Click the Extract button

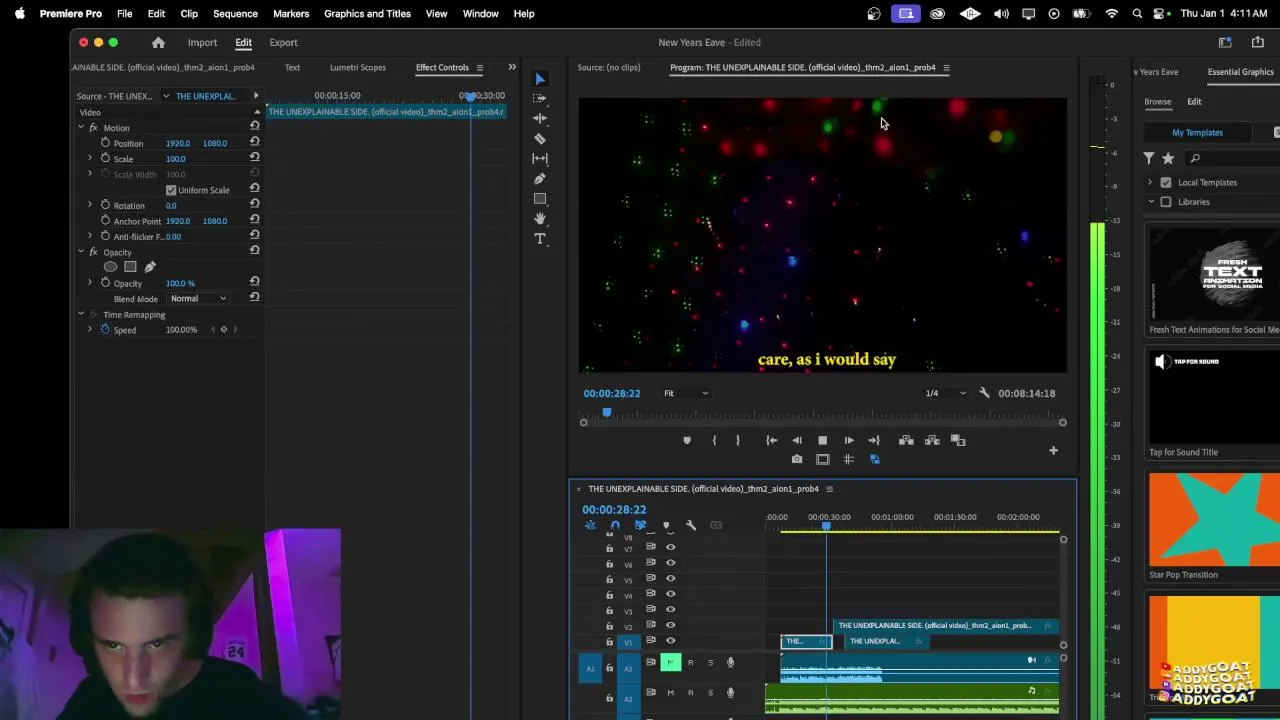pyautogui.click(x=932, y=440)
